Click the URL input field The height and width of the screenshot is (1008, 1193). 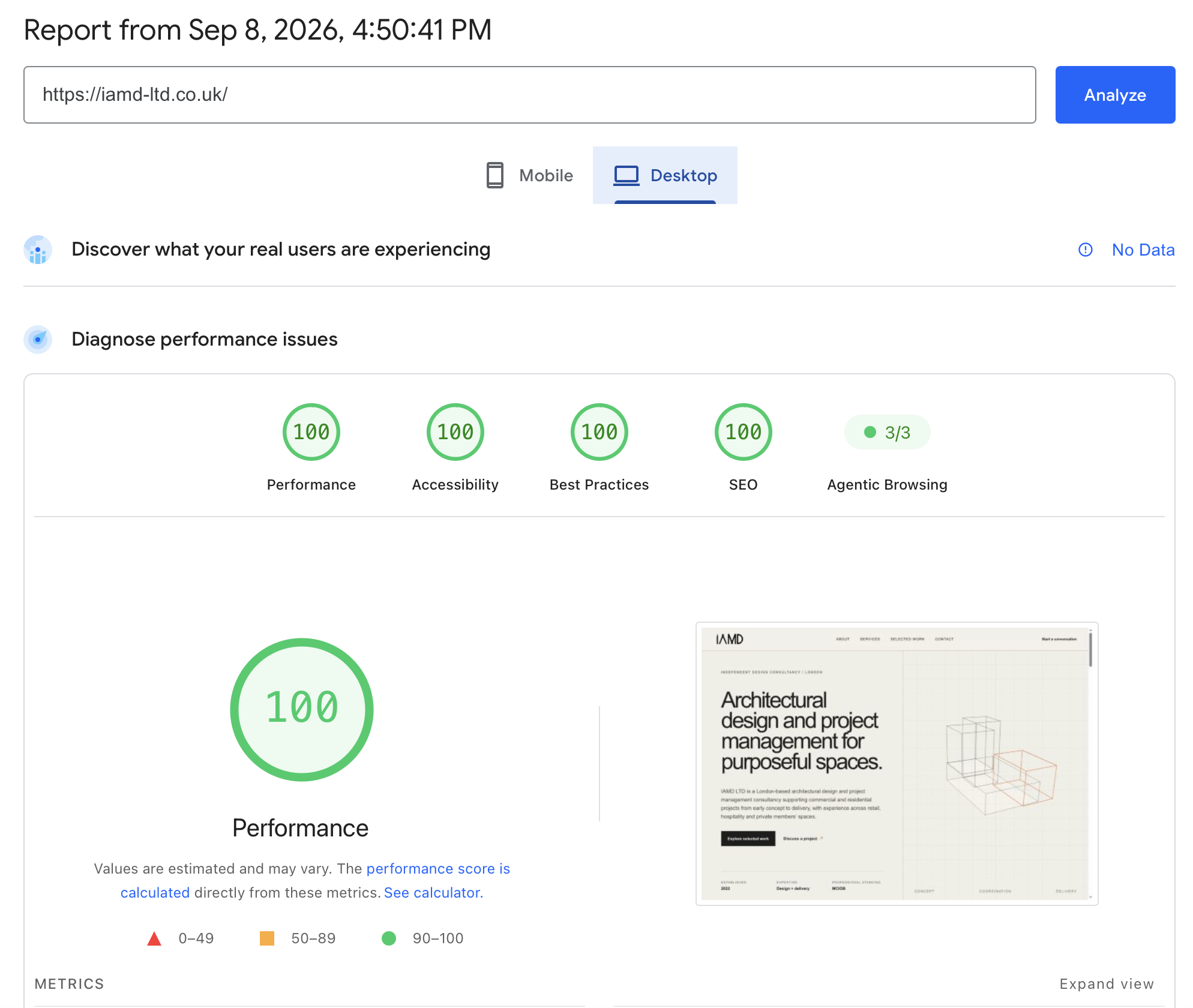click(529, 95)
